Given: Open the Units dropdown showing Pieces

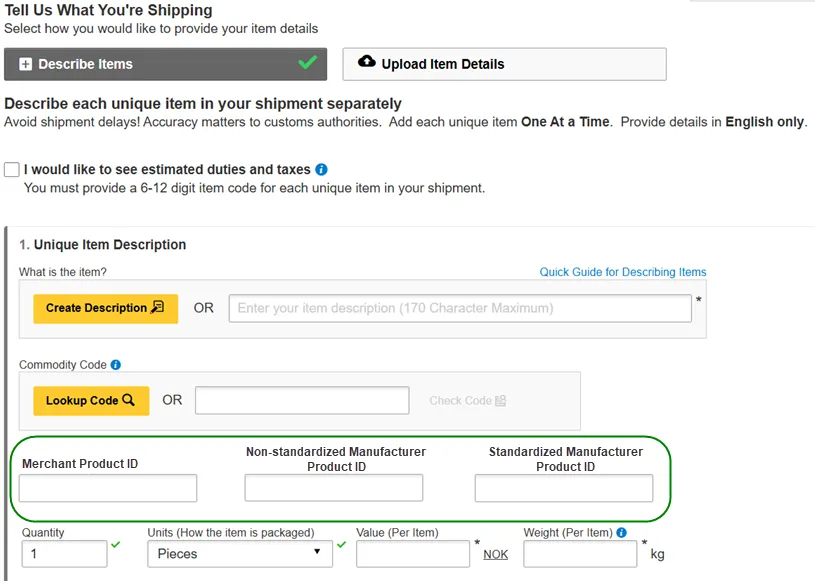Looking at the screenshot, I should click(x=240, y=554).
